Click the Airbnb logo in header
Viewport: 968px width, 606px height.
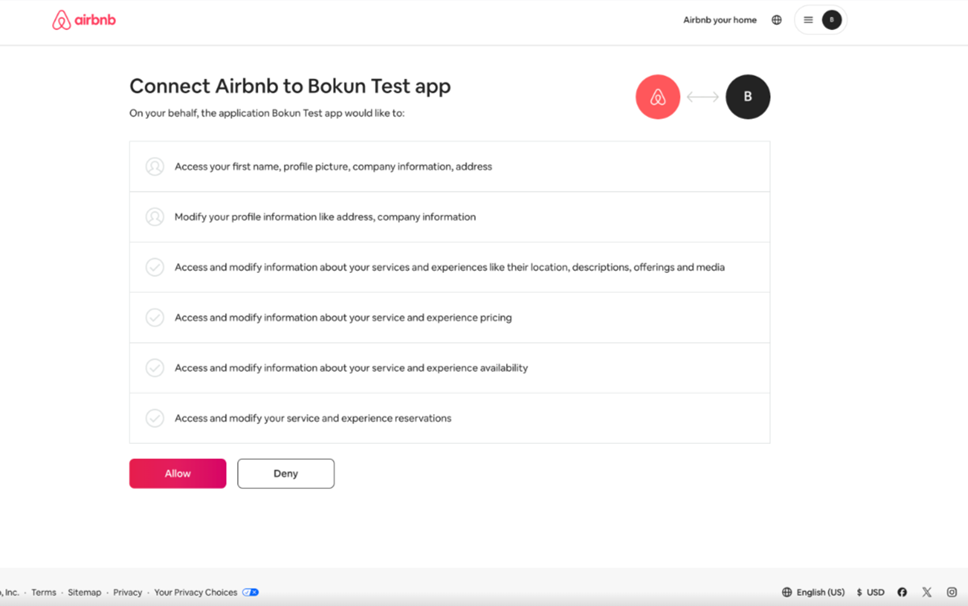coord(84,20)
